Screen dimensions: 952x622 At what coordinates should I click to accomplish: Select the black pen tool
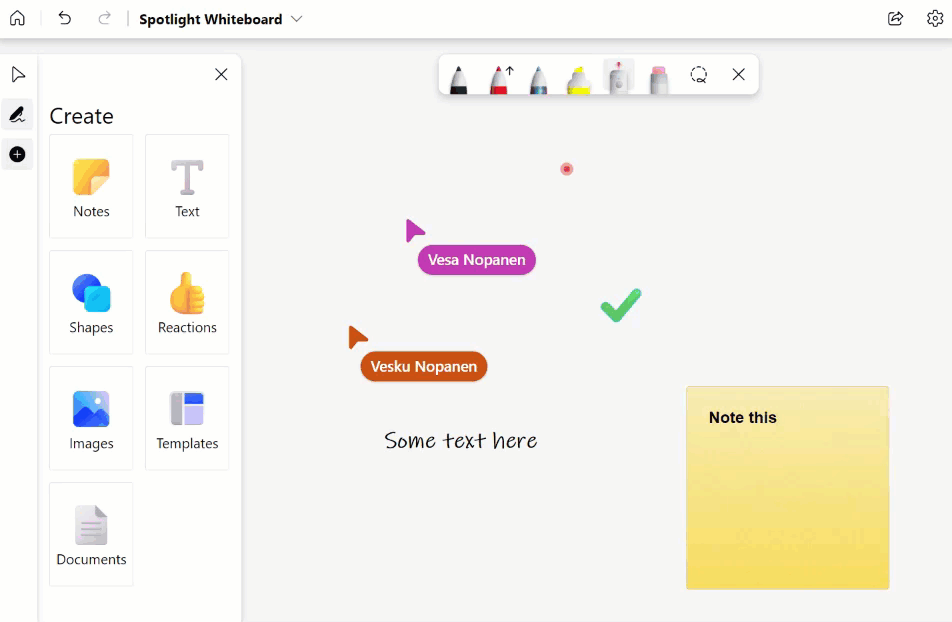[x=458, y=77]
